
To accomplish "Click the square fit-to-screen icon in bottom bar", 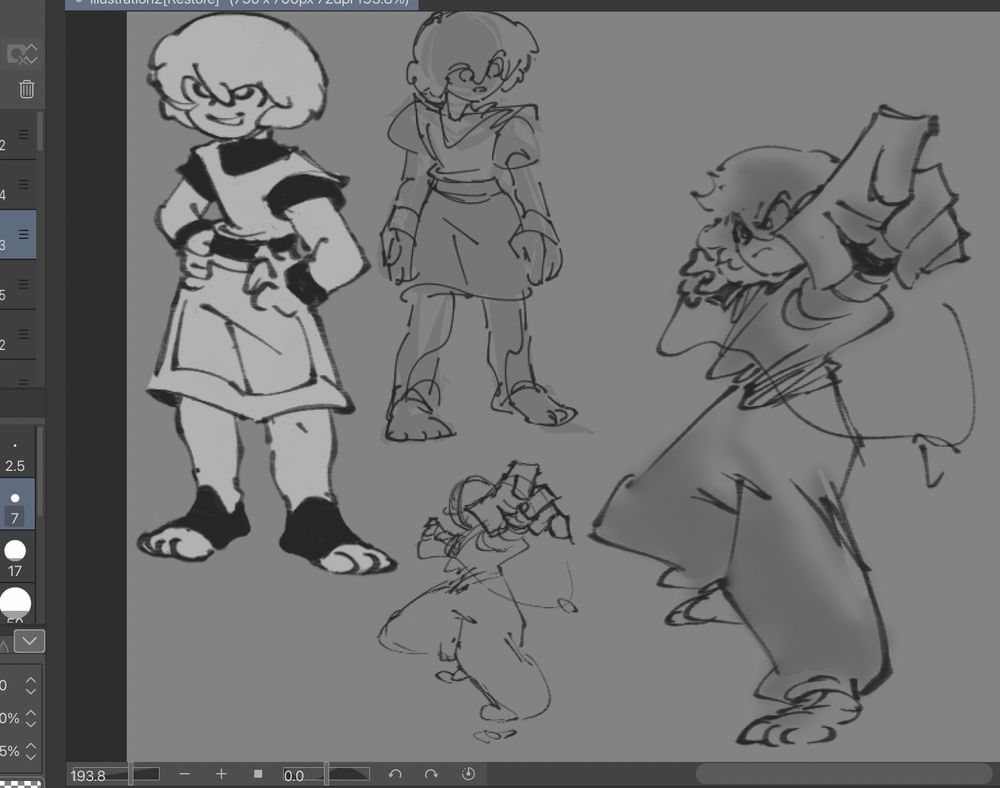I will point(258,774).
